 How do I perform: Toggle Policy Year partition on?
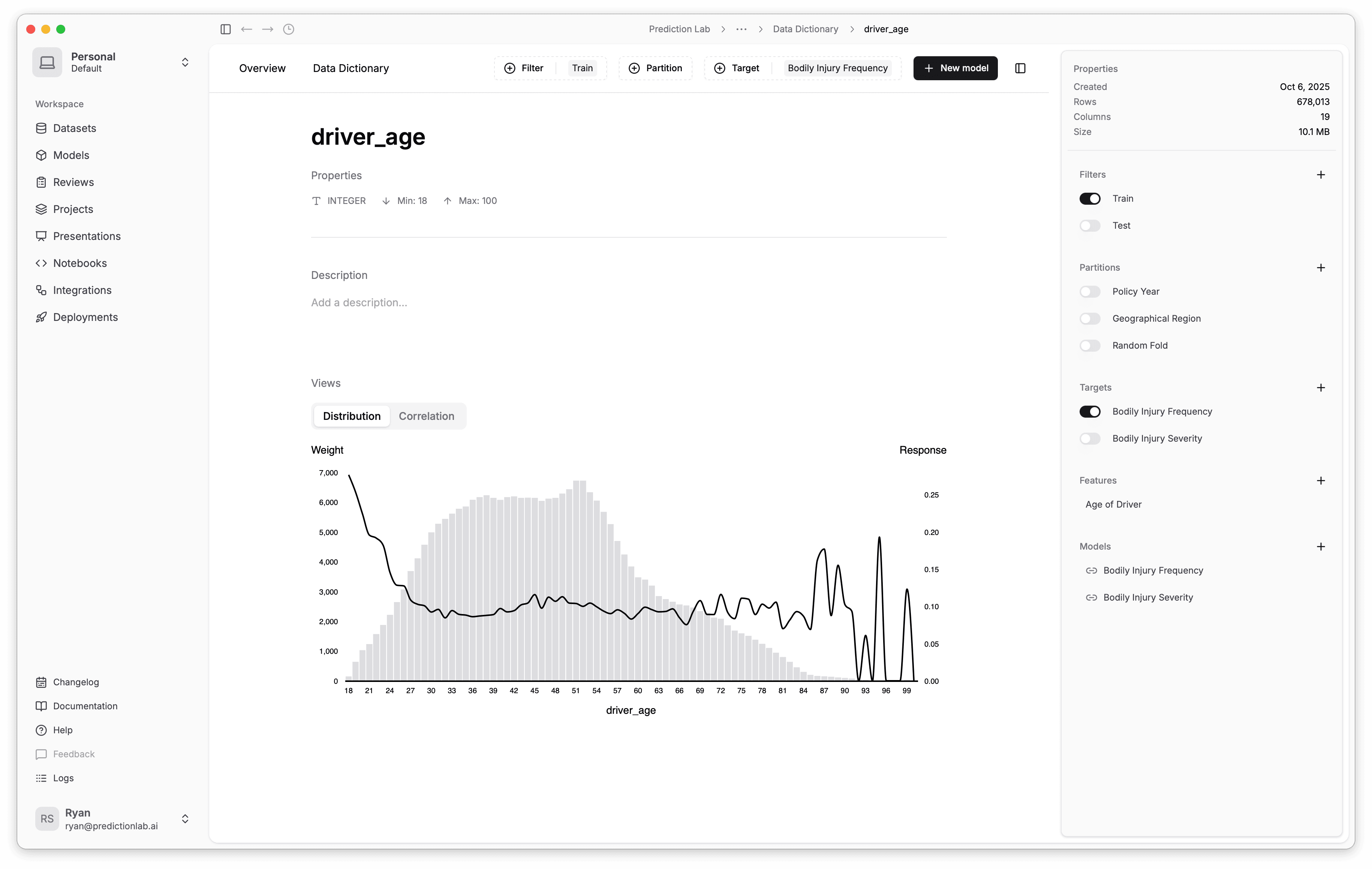(1089, 292)
